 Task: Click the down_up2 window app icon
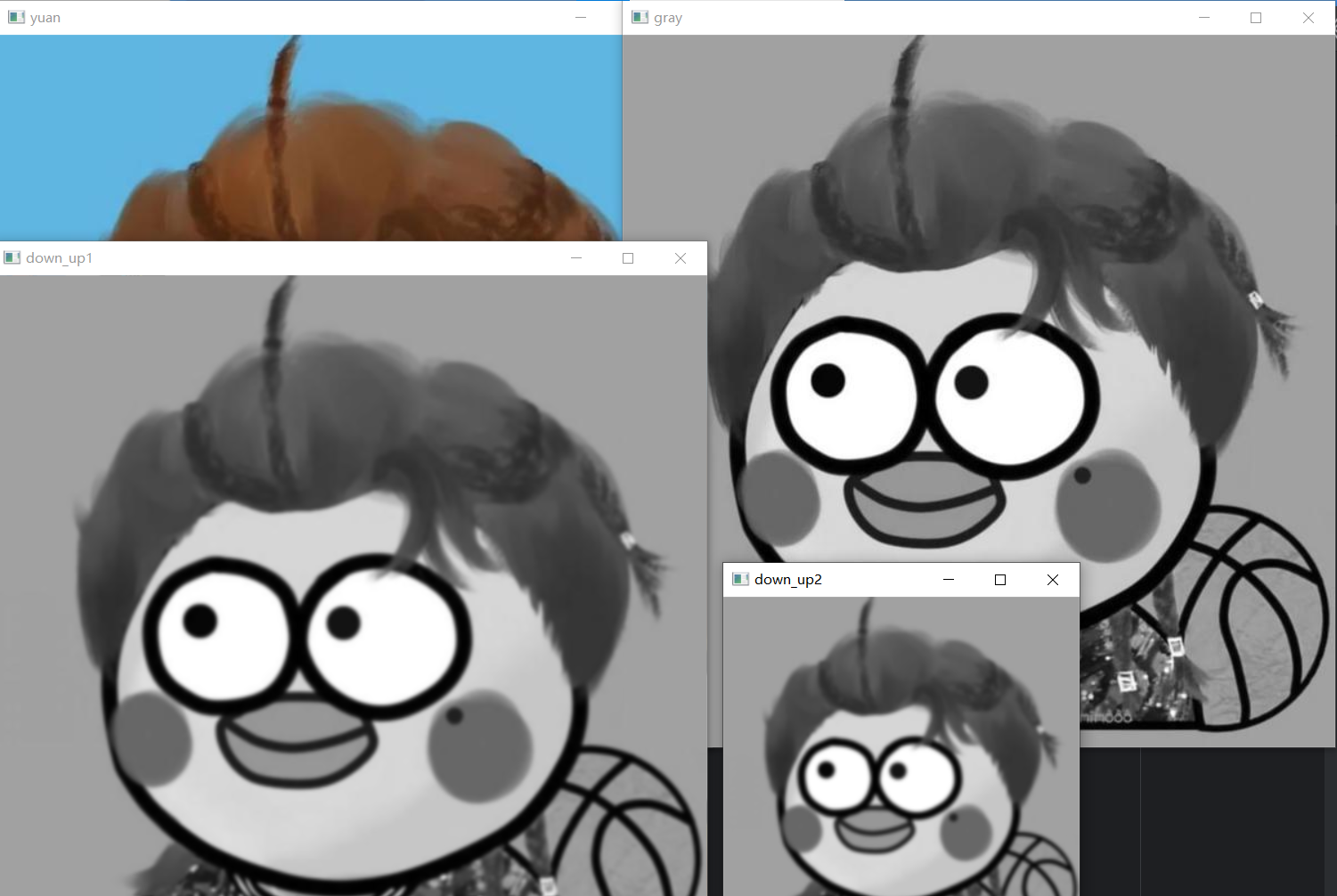tap(740, 579)
